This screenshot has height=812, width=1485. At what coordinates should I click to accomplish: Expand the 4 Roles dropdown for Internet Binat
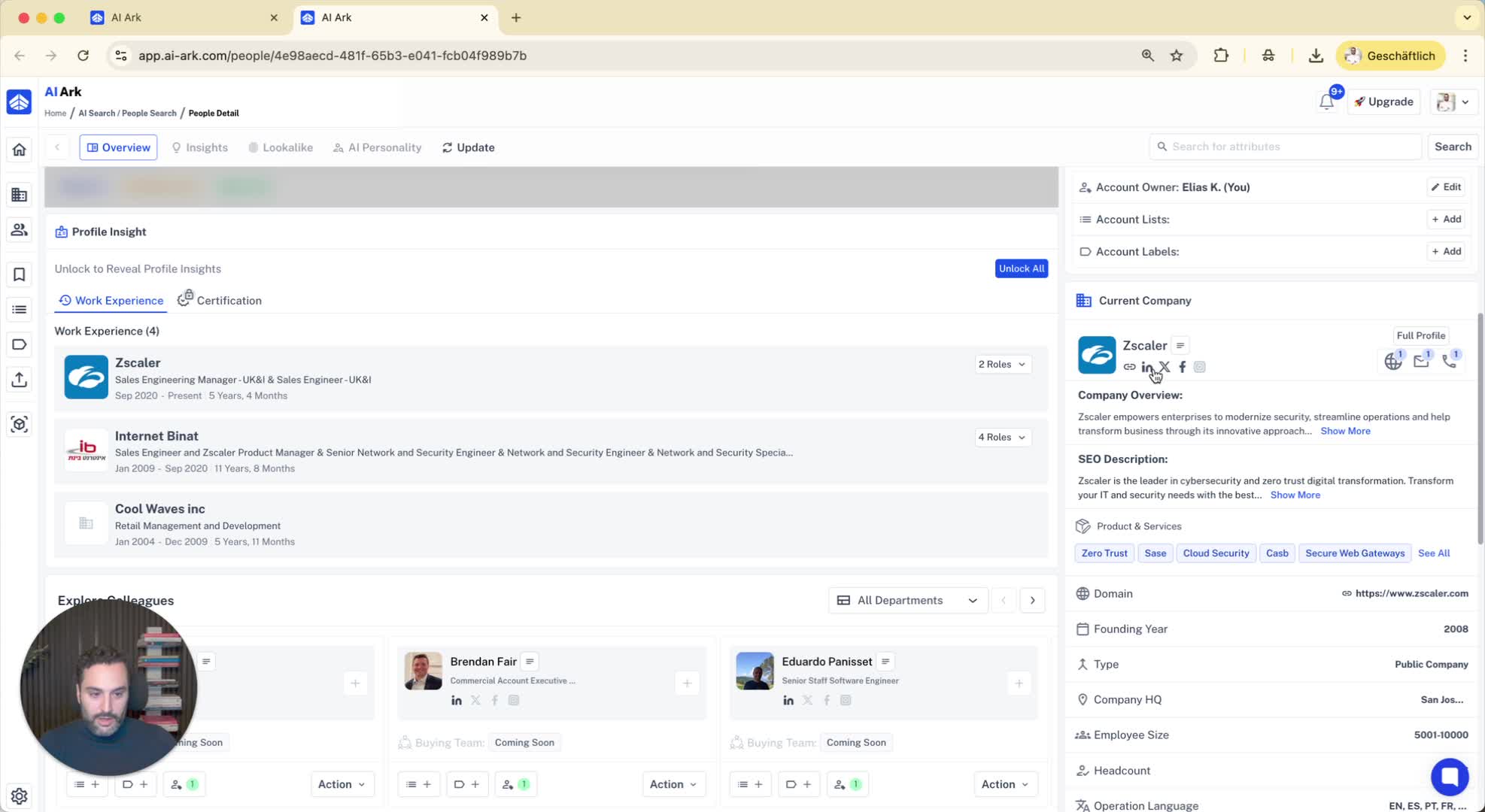point(1001,437)
